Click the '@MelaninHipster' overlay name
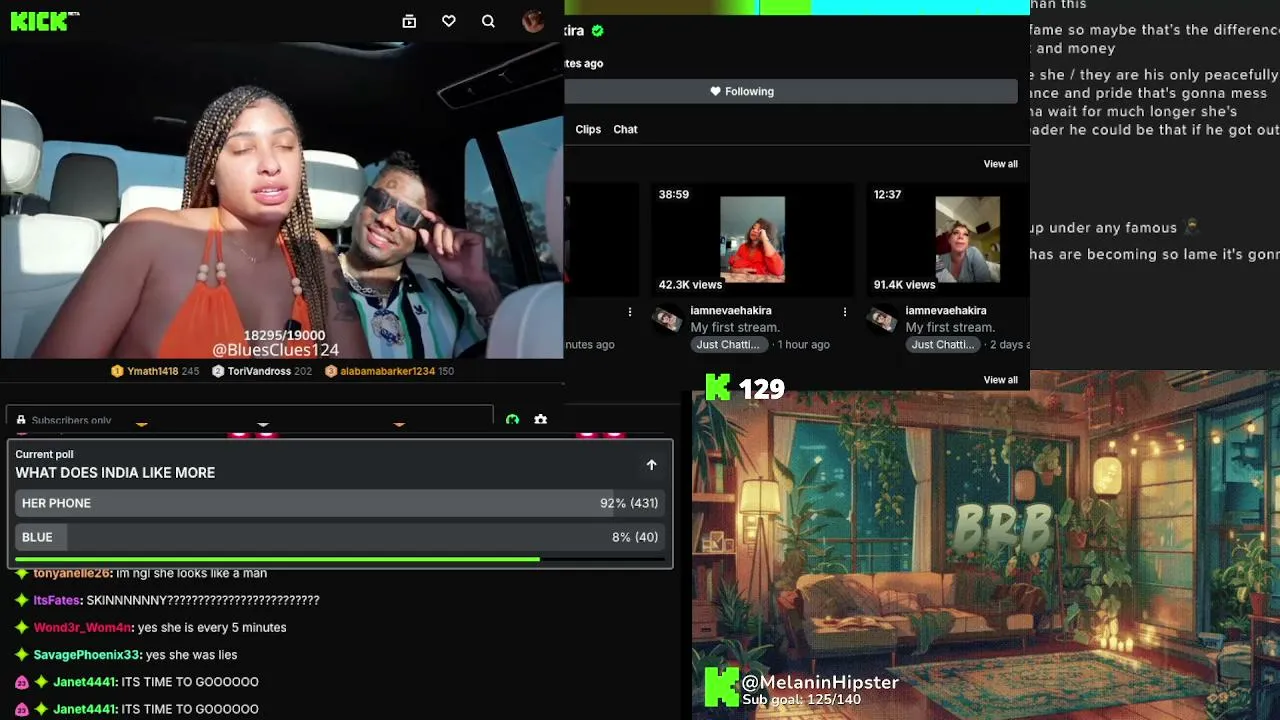The image size is (1280, 720). [x=820, y=682]
